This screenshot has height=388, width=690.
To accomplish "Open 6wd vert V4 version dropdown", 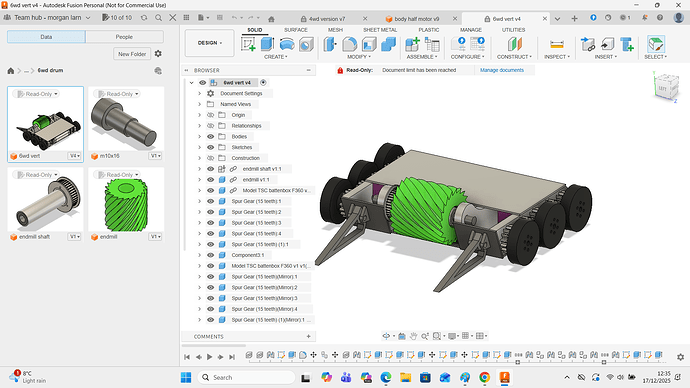I will click(74, 156).
